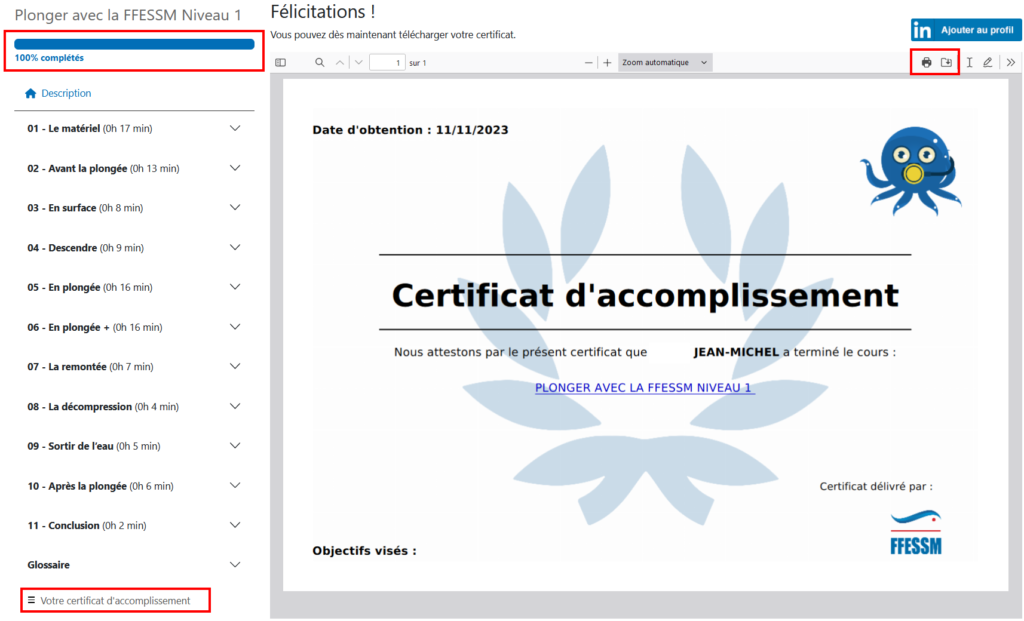The width and height of the screenshot is (1024, 621).
Task: Toggle the PDF viewer sidebar
Action: (281, 63)
